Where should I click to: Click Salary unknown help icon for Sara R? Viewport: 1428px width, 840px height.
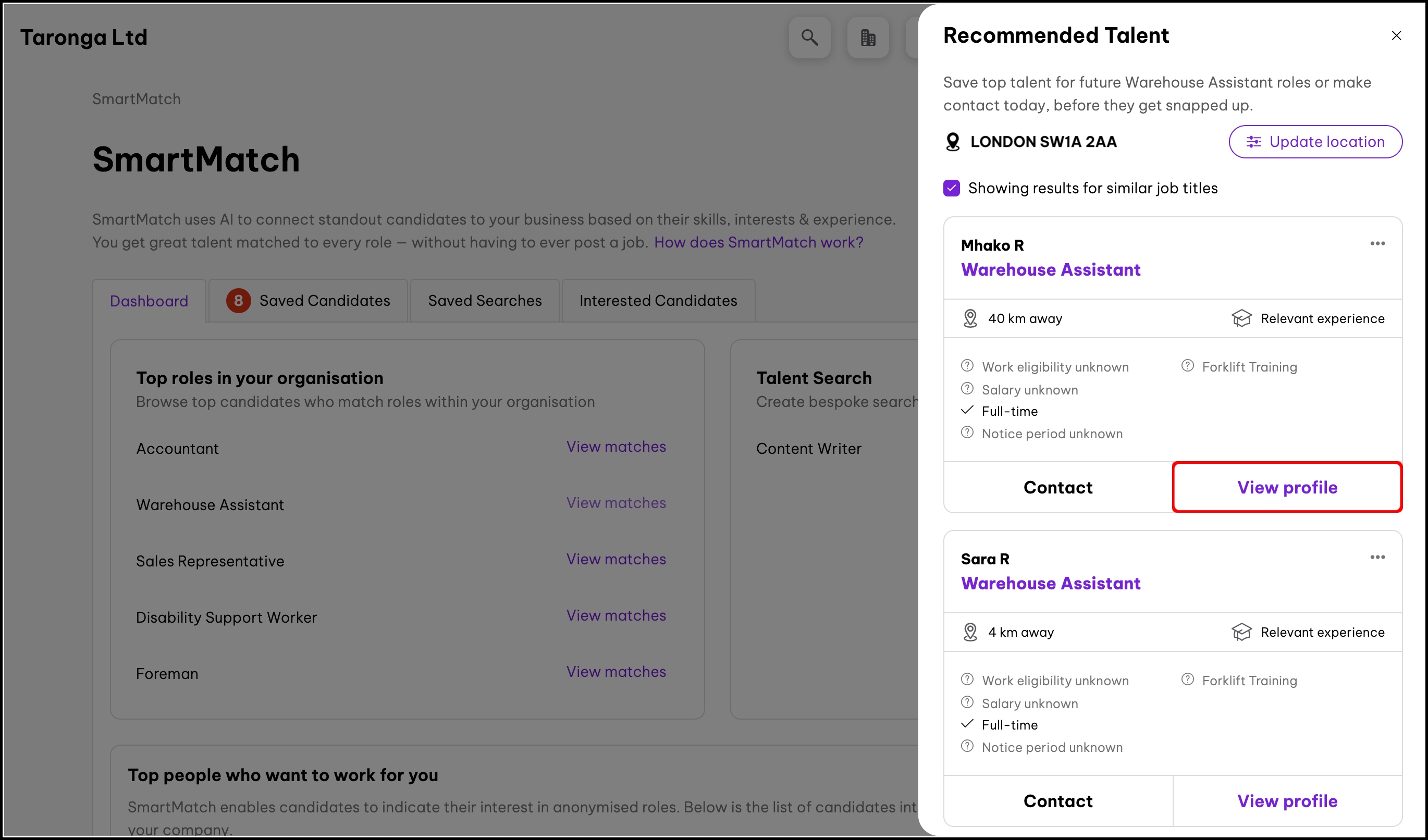[x=967, y=702]
